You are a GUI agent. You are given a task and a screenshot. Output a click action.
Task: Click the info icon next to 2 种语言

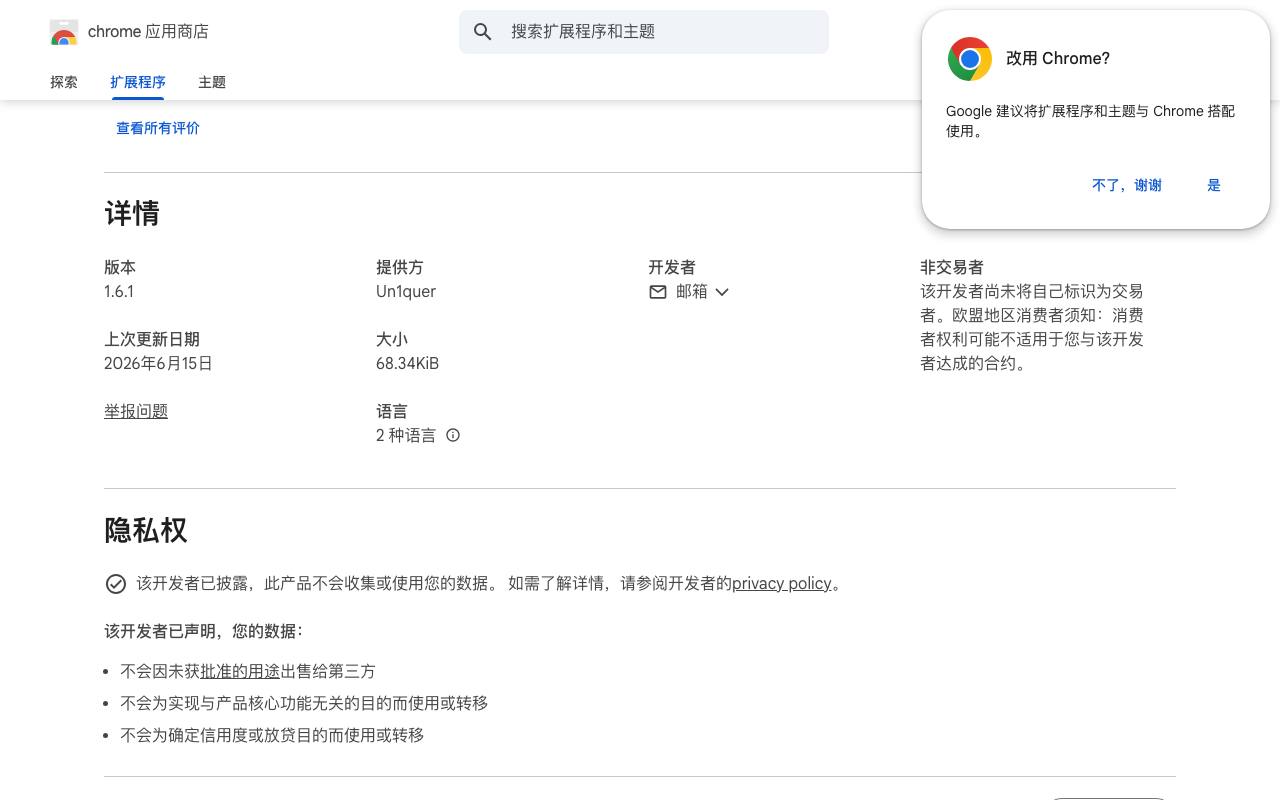point(453,435)
